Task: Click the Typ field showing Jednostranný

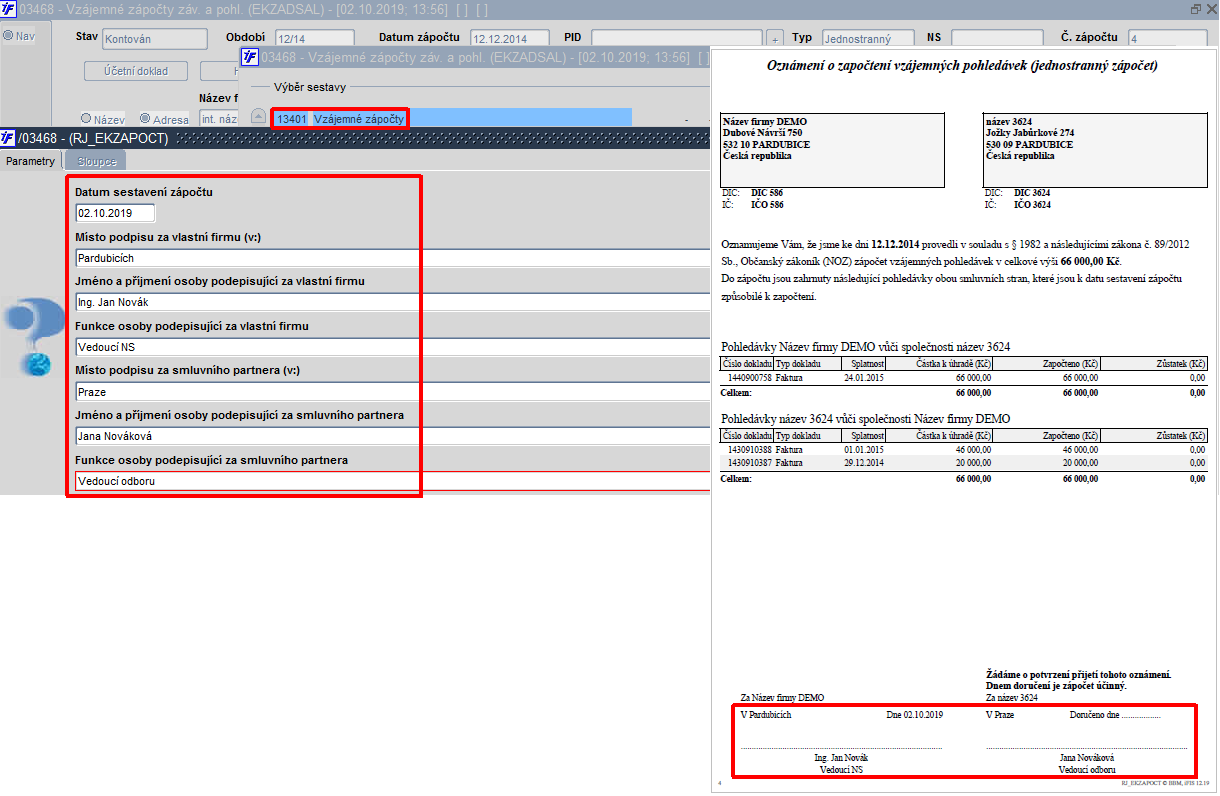Action: point(868,39)
